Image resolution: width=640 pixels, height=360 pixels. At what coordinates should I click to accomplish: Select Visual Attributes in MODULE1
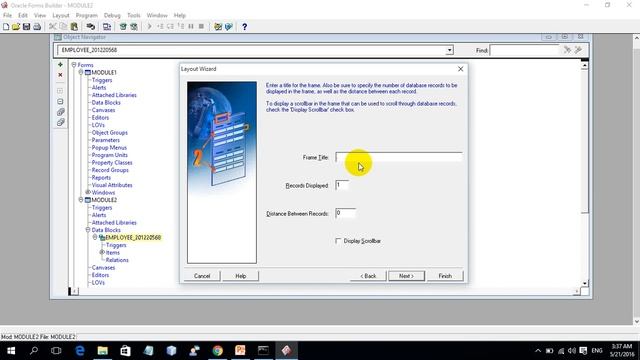point(112,185)
